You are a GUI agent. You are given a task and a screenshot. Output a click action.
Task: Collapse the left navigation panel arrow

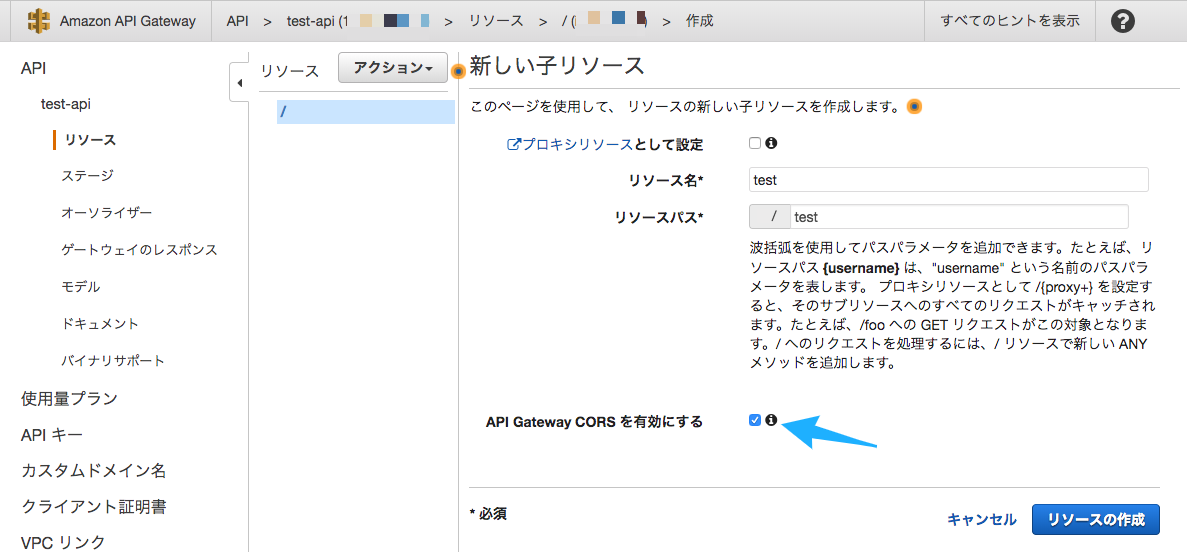click(x=239, y=84)
